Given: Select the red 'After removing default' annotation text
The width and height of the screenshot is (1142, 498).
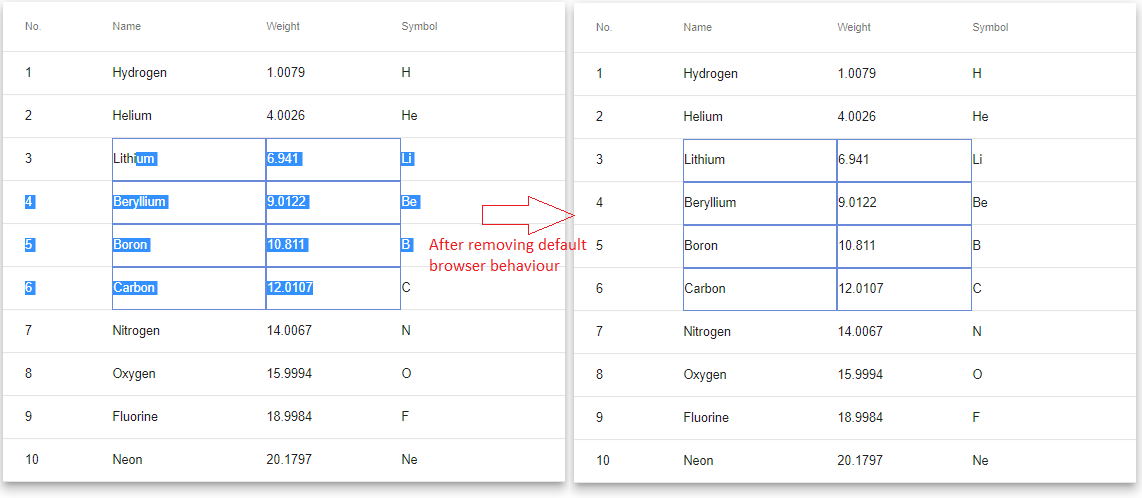Looking at the screenshot, I should pyautogui.click(x=508, y=245).
